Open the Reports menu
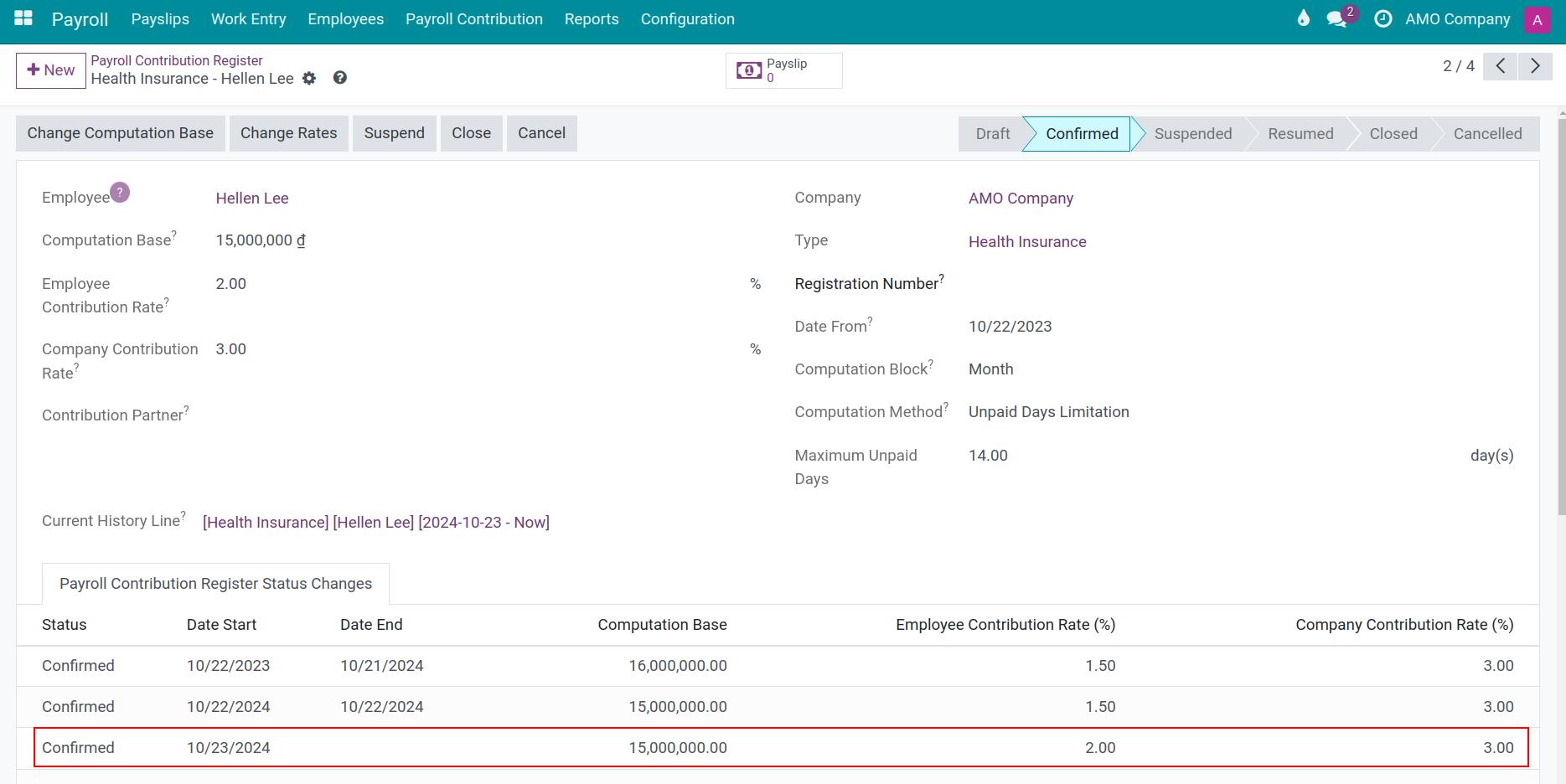The image size is (1566, 784). 592,18
